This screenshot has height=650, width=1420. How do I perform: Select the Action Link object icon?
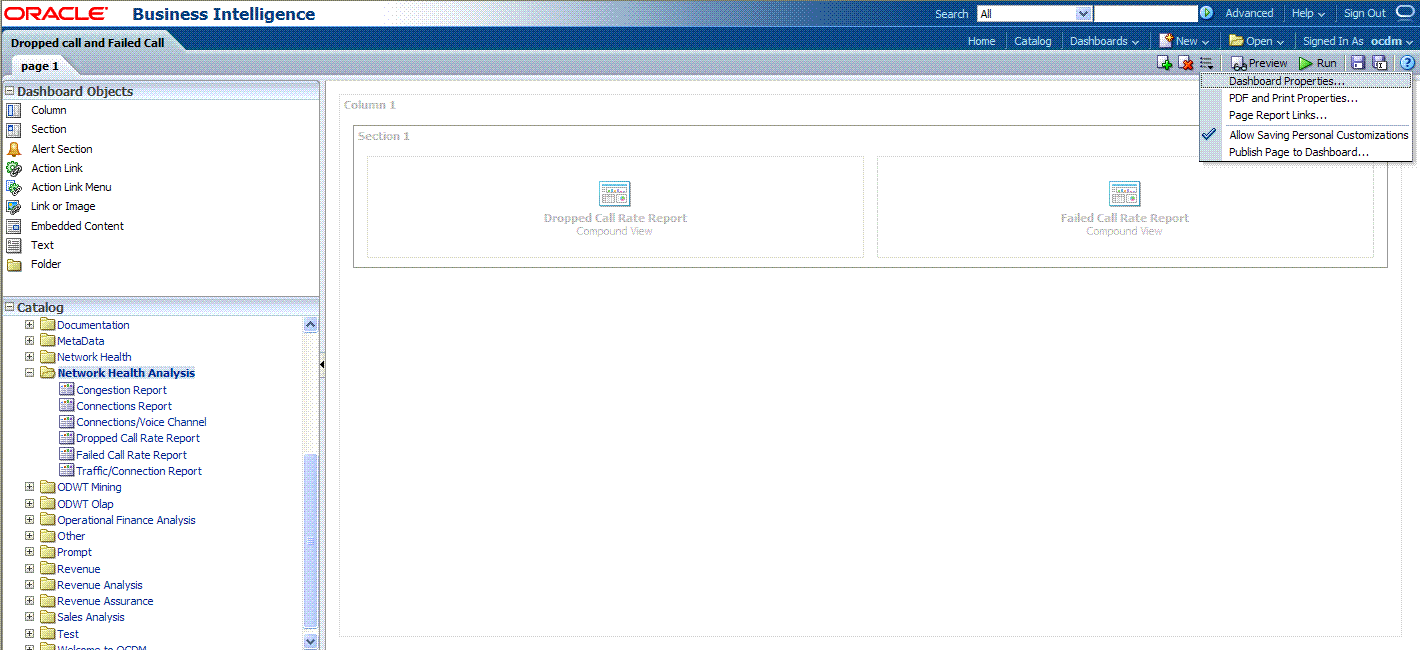point(14,168)
